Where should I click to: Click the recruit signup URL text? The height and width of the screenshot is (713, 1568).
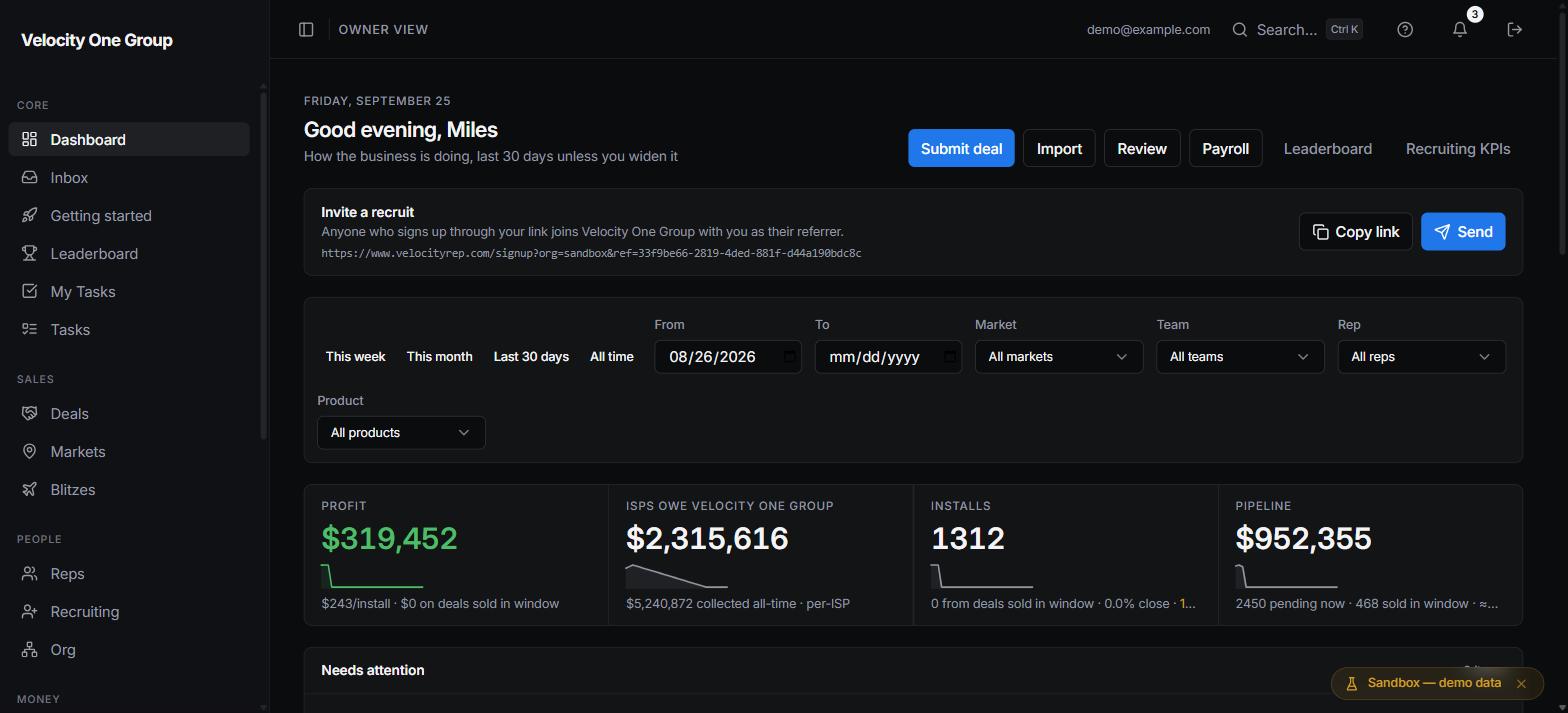[x=591, y=253]
